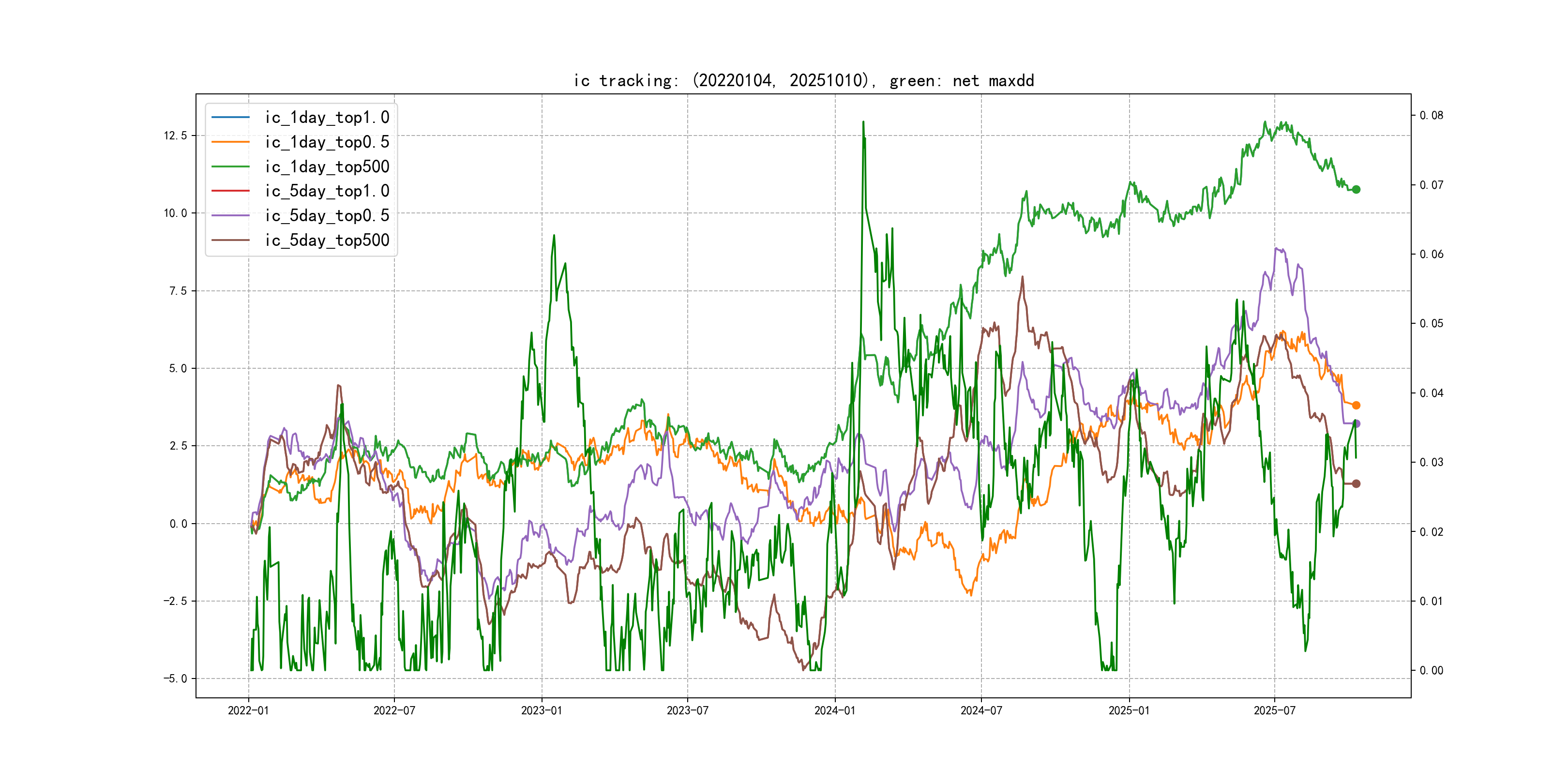Click the blue line swatch in legend
Screen dimensions: 1568x784
pyautogui.click(x=230, y=117)
